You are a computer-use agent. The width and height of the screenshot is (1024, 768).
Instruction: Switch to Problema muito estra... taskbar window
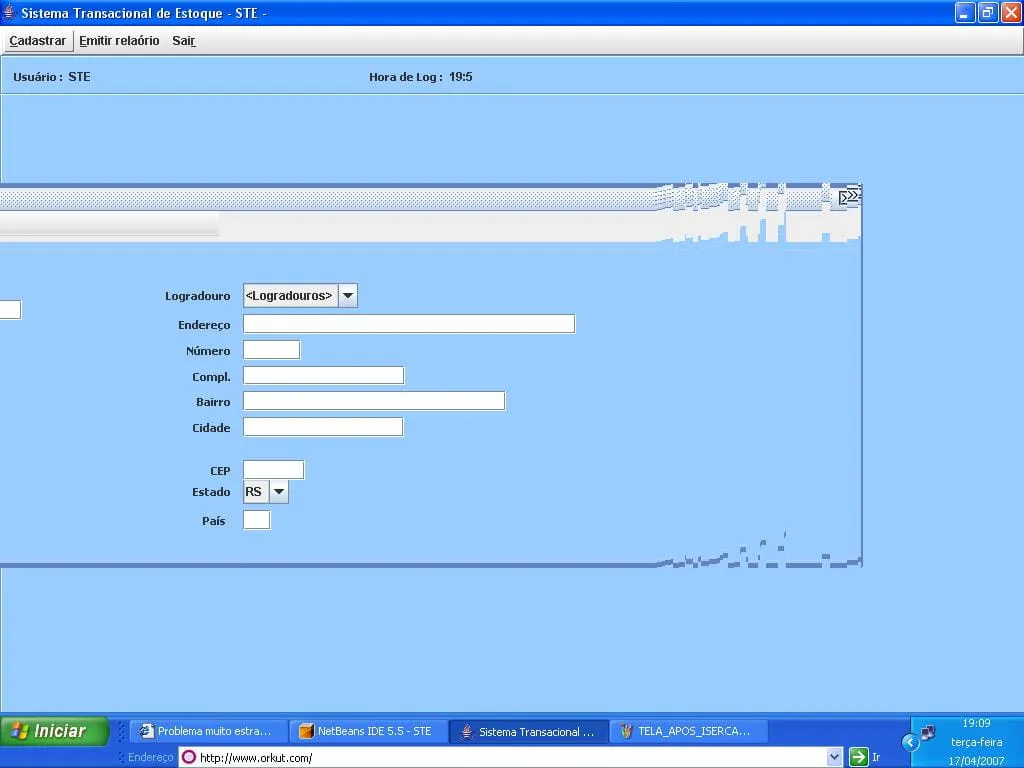pos(208,731)
